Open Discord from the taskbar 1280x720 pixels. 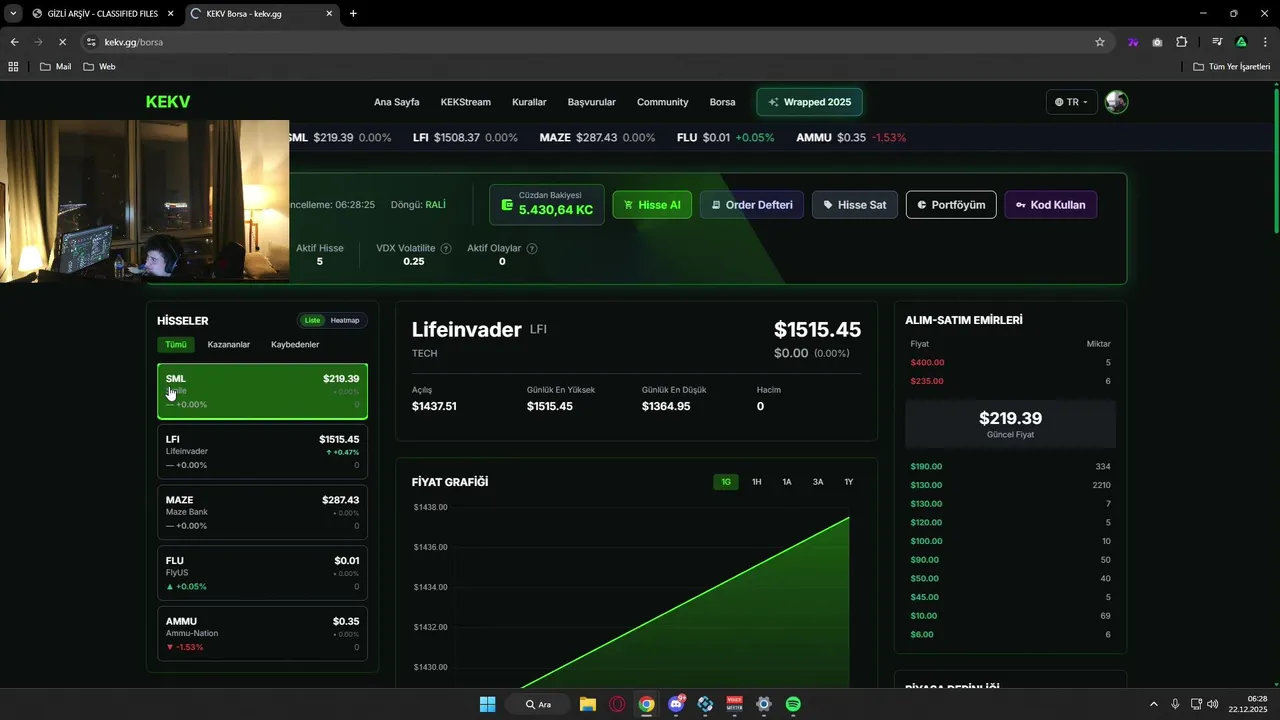(x=676, y=704)
